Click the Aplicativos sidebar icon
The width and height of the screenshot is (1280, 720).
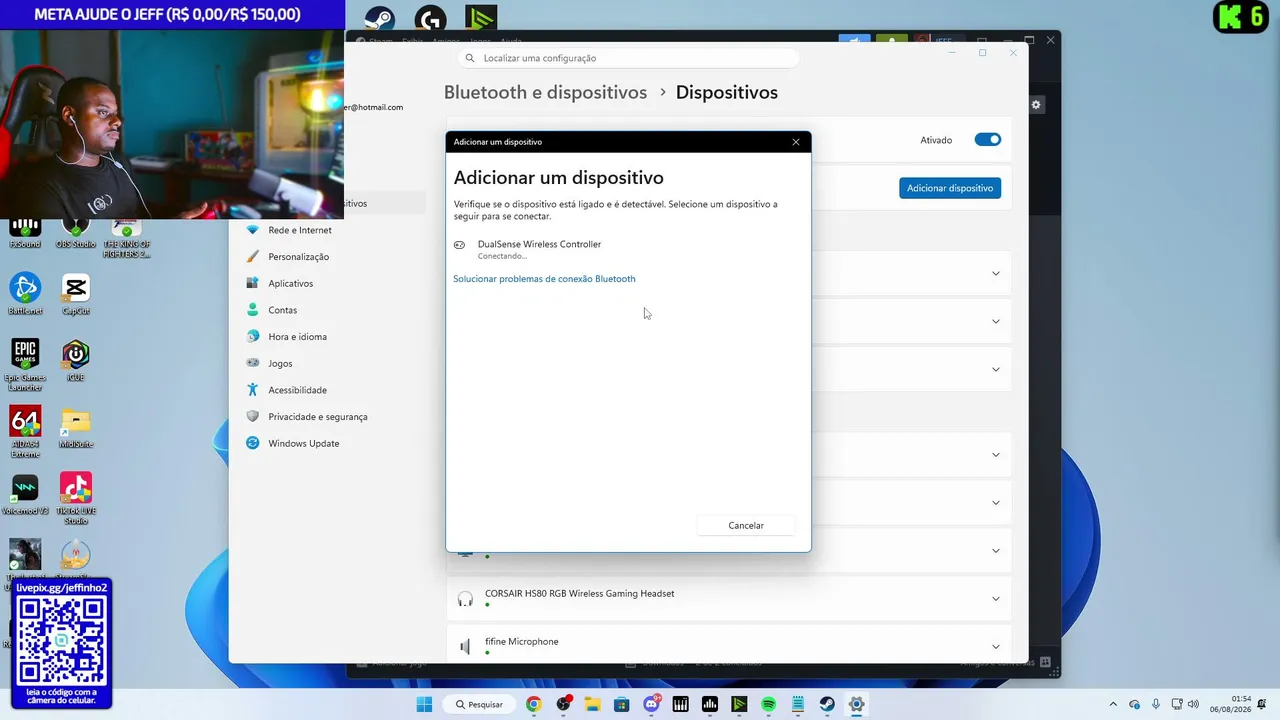click(252, 283)
